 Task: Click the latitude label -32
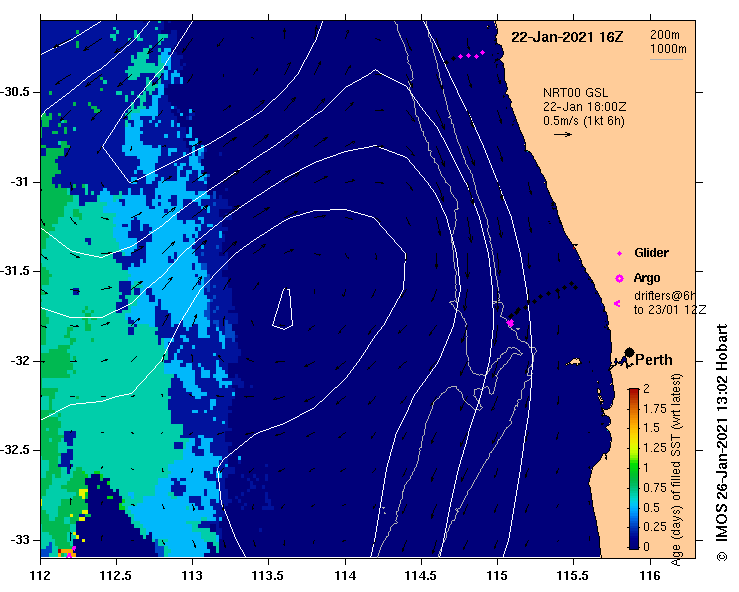19,361
